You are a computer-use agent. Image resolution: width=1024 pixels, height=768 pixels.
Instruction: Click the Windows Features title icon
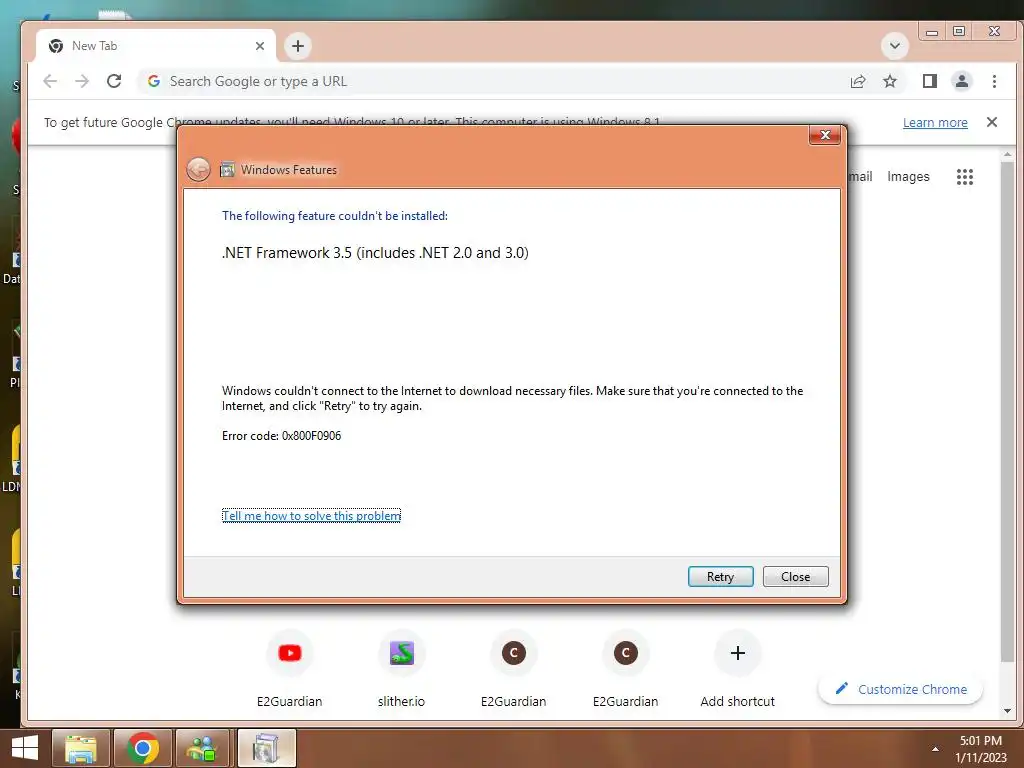point(227,170)
